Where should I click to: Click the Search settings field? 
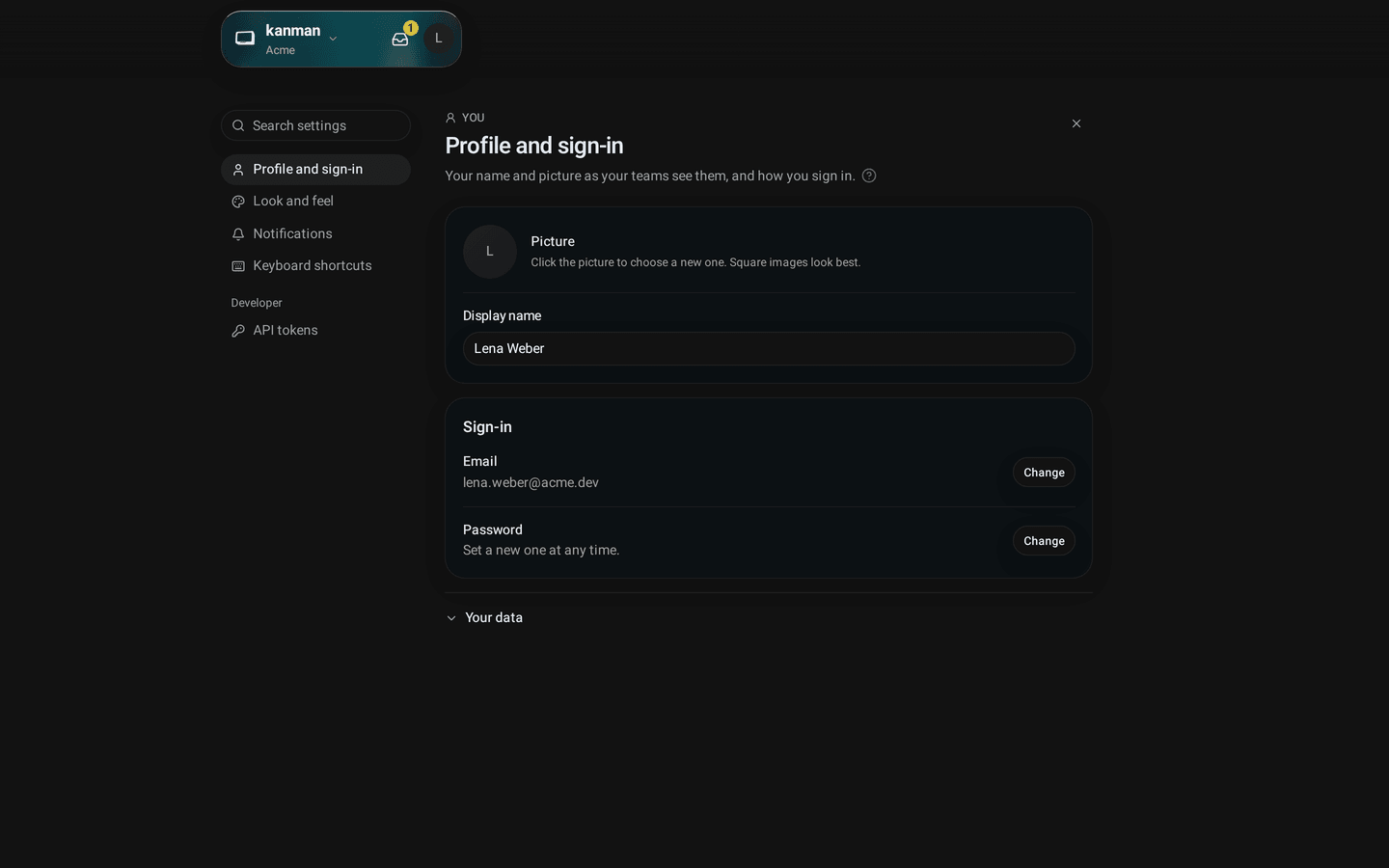pos(315,125)
